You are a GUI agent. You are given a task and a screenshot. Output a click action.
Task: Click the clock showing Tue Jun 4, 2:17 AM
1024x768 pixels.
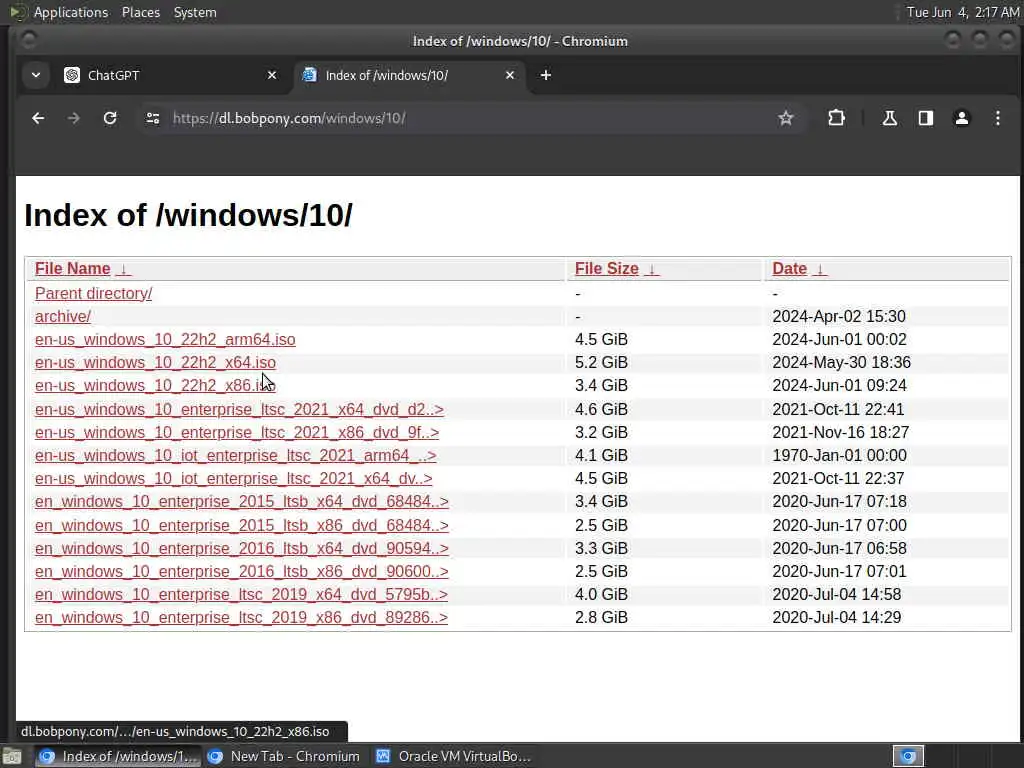[x=963, y=12]
